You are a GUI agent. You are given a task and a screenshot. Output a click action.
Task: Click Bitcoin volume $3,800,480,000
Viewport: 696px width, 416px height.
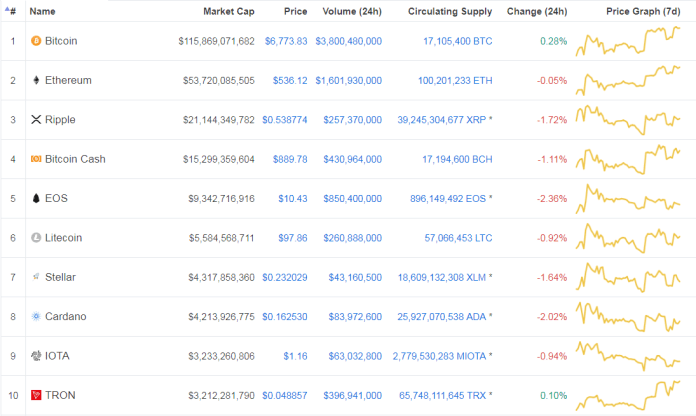pyautogui.click(x=348, y=41)
